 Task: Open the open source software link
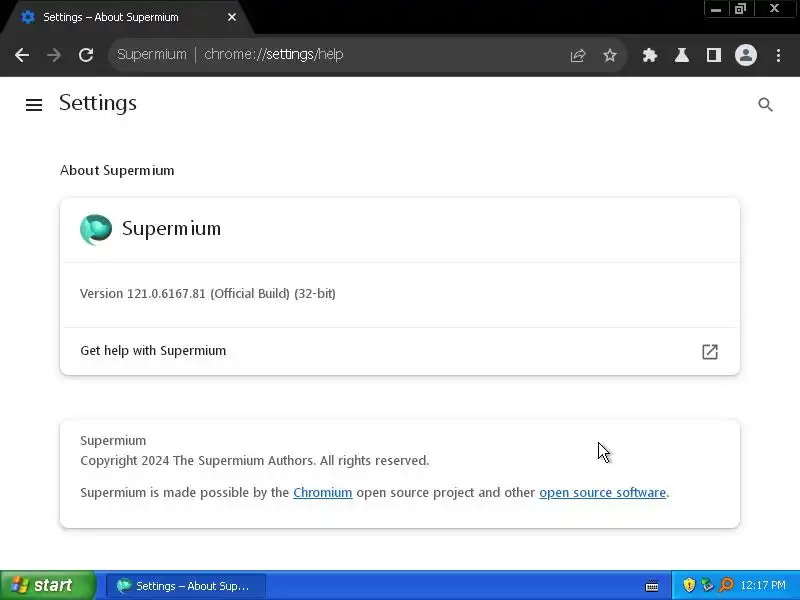click(x=603, y=492)
